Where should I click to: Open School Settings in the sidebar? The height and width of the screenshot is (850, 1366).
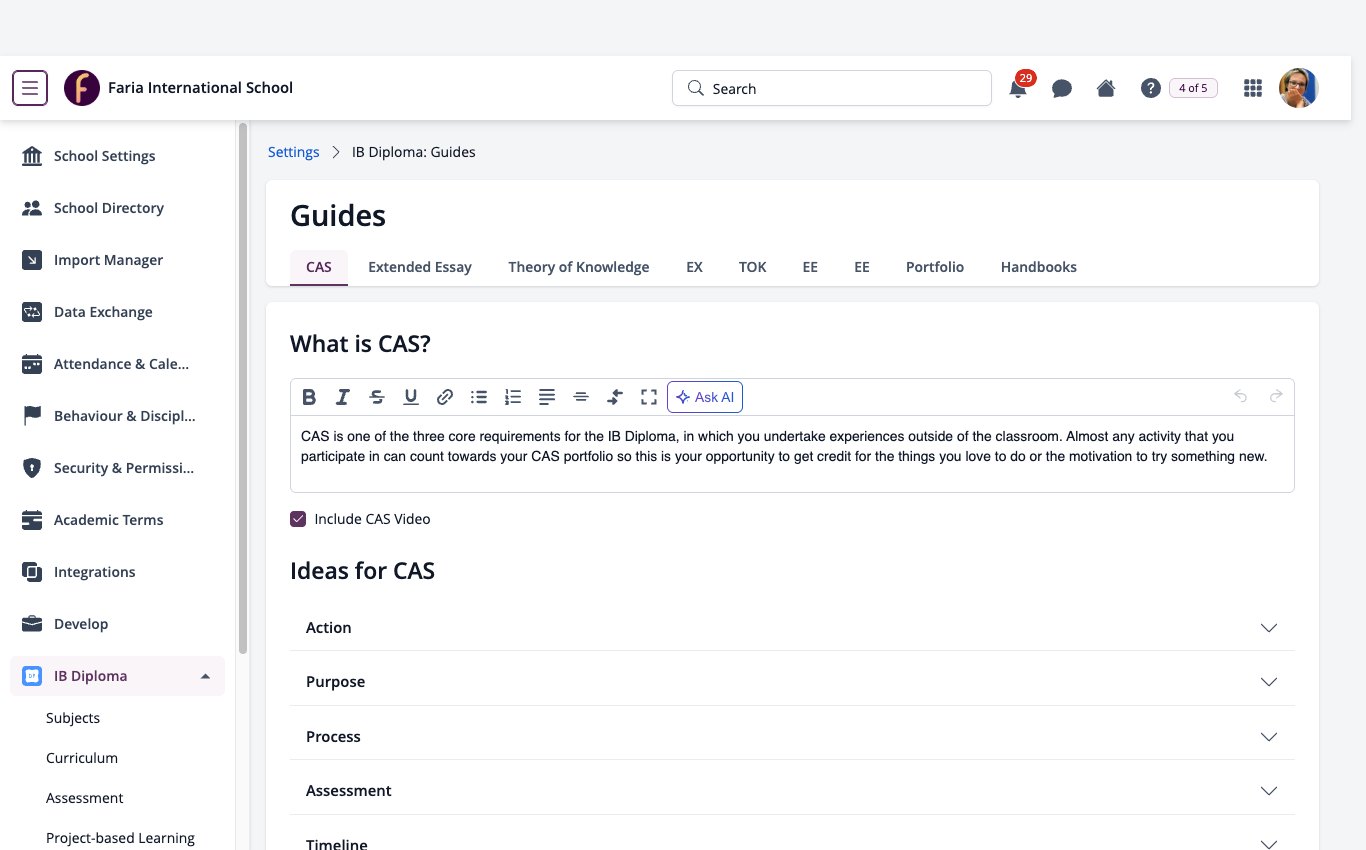(117, 156)
